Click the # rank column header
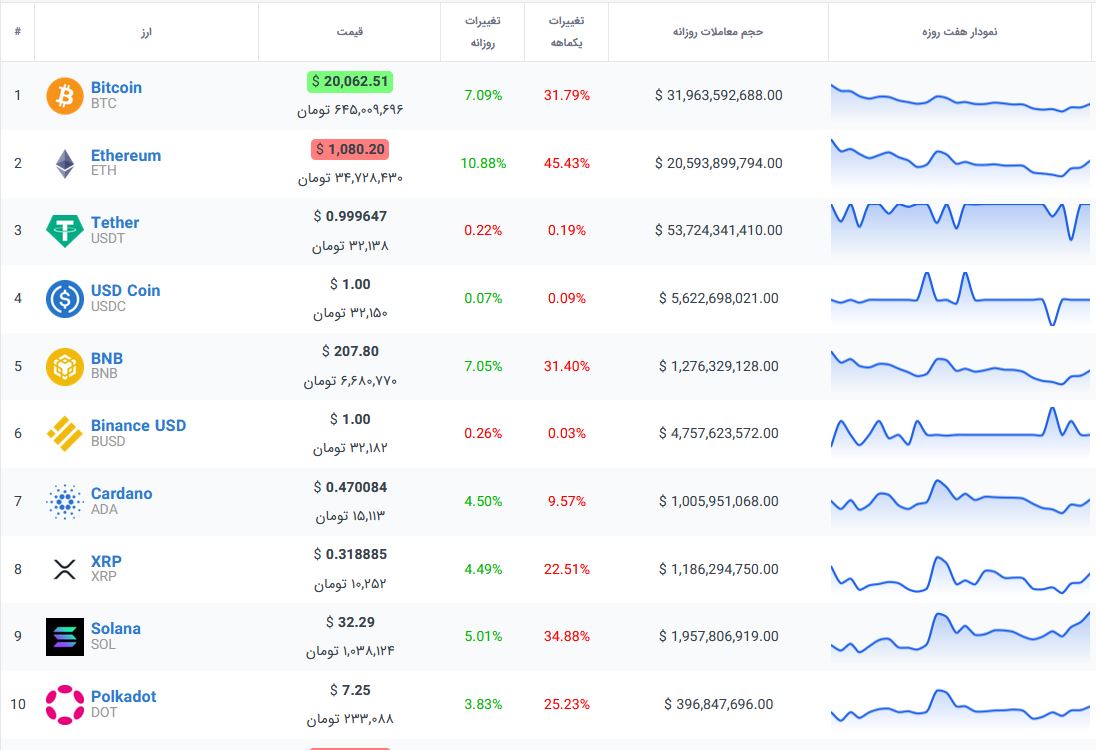Viewport: 1096px width, 750px height. click(17, 31)
